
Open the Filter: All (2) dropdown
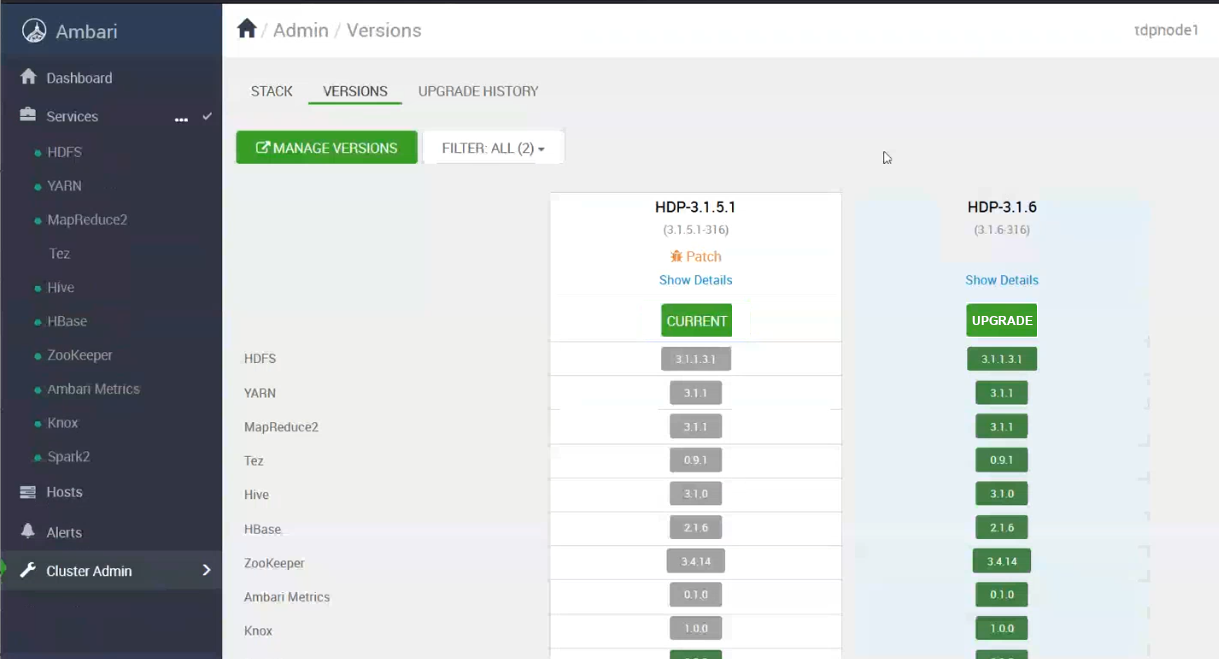[x=494, y=148]
